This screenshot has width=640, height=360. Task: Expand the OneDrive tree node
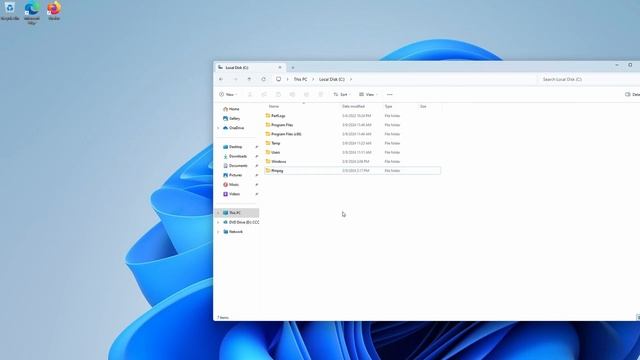pos(218,128)
